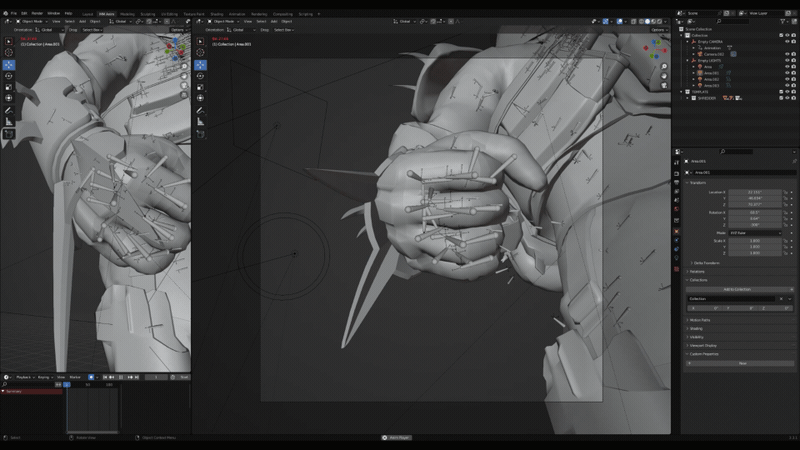Open Object properties tab icon
The width and height of the screenshot is (800, 450).
[x=677, y=231]
